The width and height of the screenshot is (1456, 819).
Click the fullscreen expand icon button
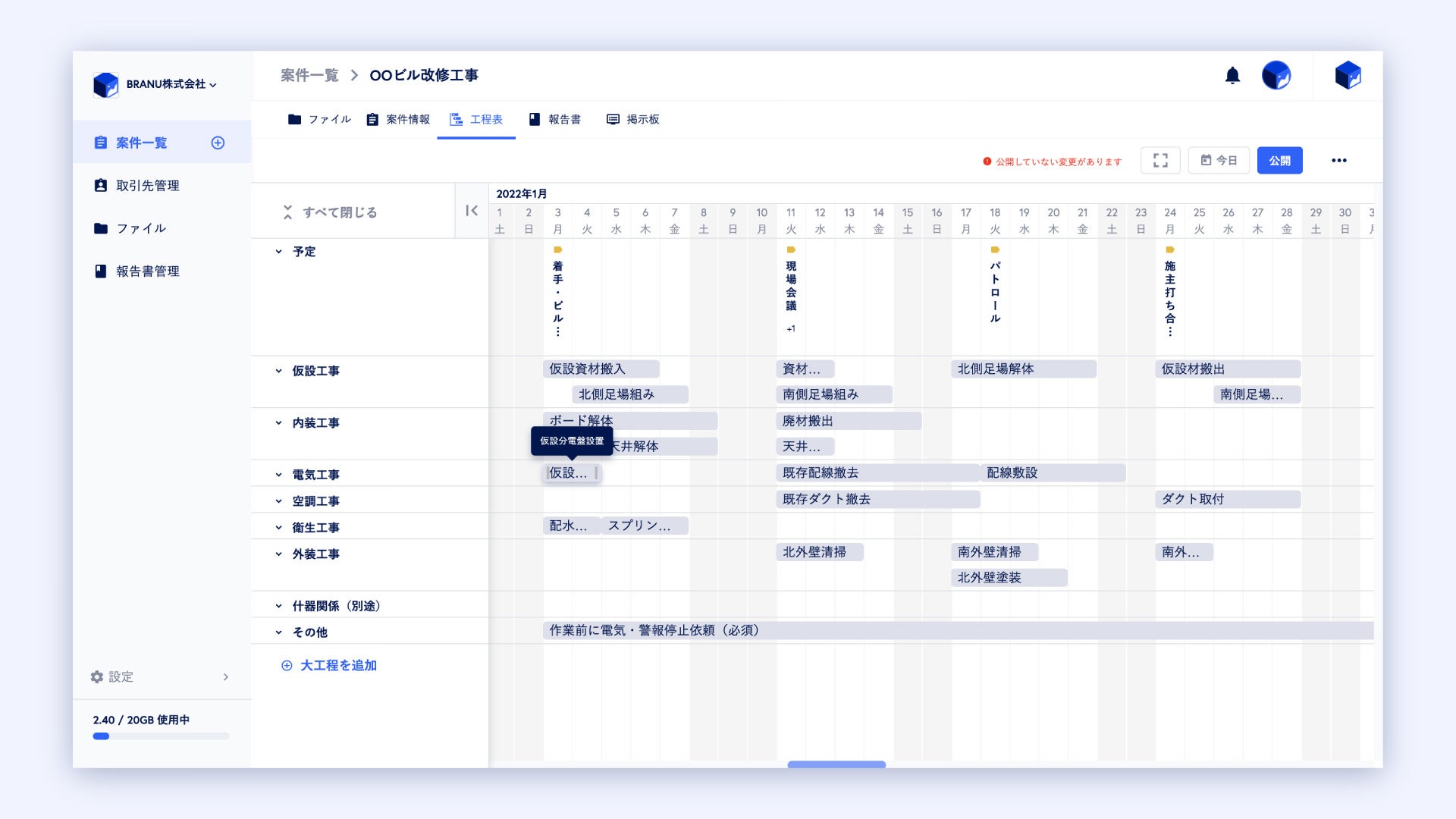tap(1160, 160)
